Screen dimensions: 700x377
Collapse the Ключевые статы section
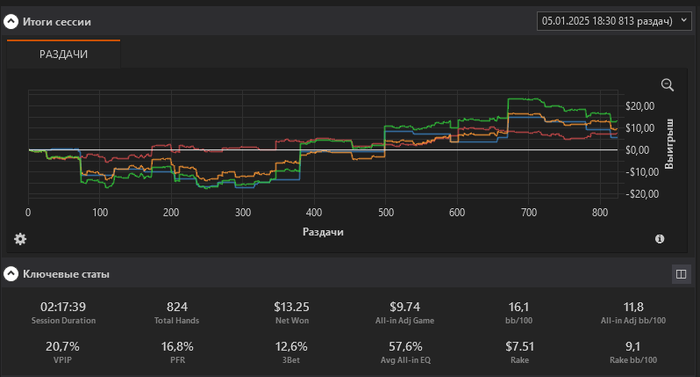(x=11, y=274)
